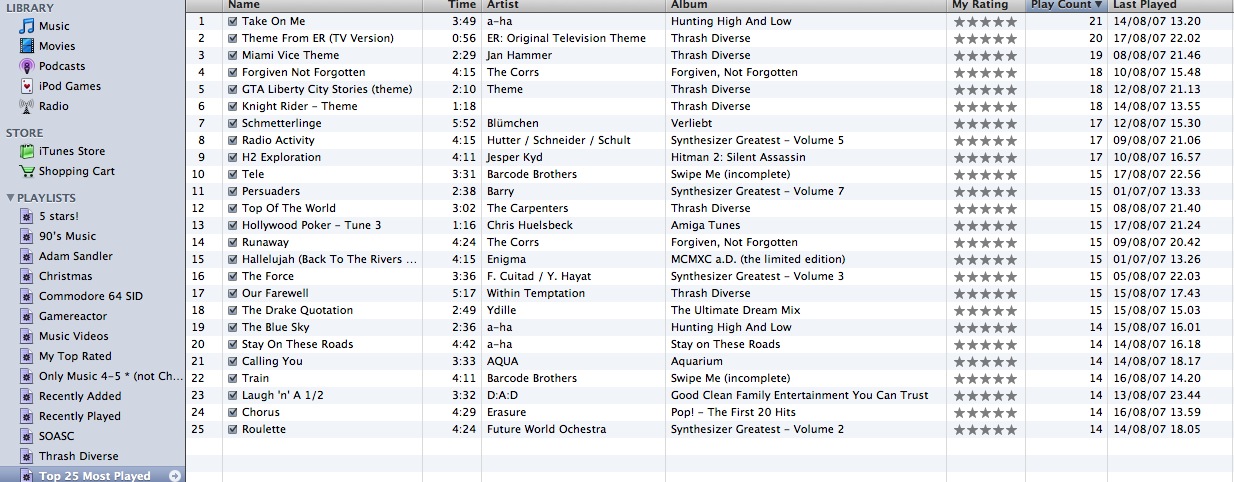This screenshot has height=482, width=1234.
Task: Sort by the My Rating column header
Action: 987,5
